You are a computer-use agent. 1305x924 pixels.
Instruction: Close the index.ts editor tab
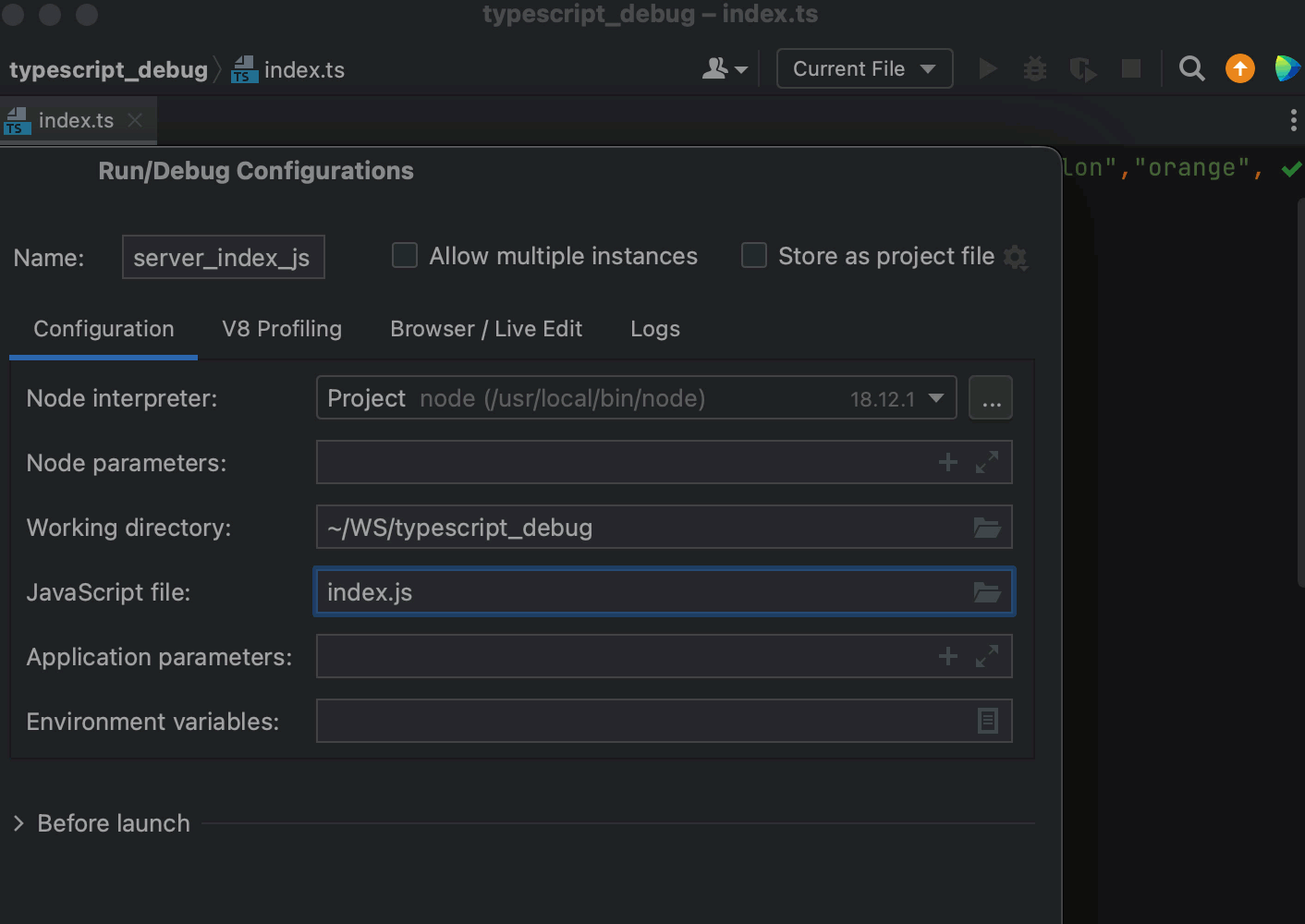pyautogui.click(x=135, y=120)
